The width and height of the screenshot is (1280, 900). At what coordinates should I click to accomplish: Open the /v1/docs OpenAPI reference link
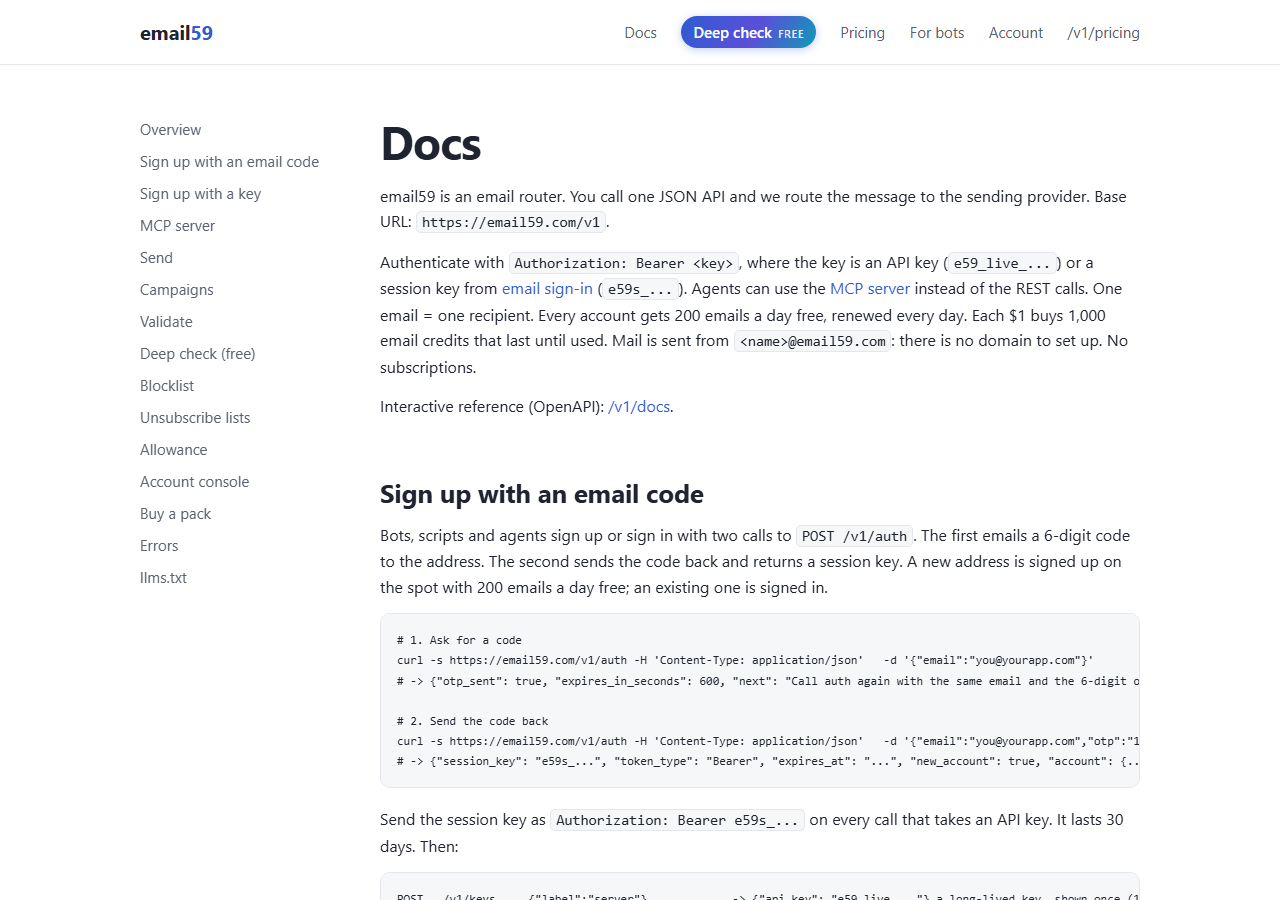(639, 407)
